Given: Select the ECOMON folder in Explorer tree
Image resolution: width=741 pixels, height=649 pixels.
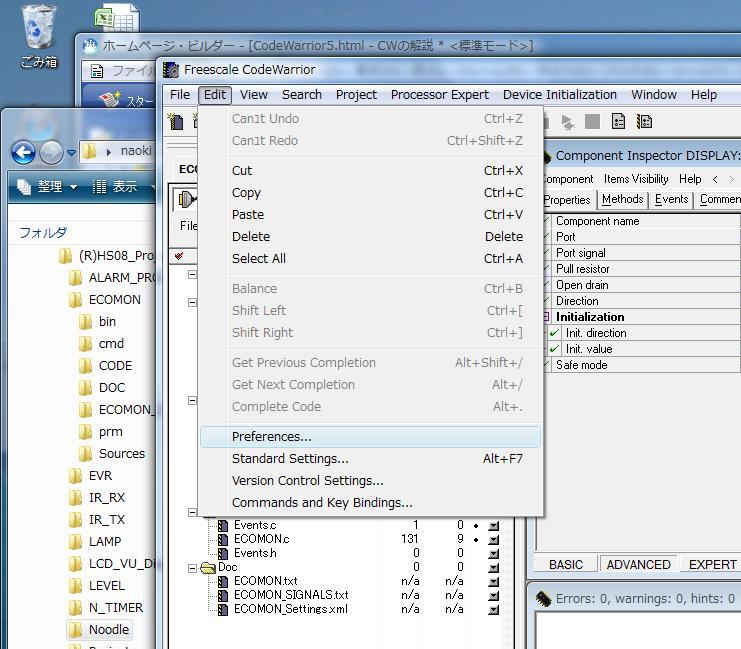Looking at the screenshot, I should (x=114, y=300).
